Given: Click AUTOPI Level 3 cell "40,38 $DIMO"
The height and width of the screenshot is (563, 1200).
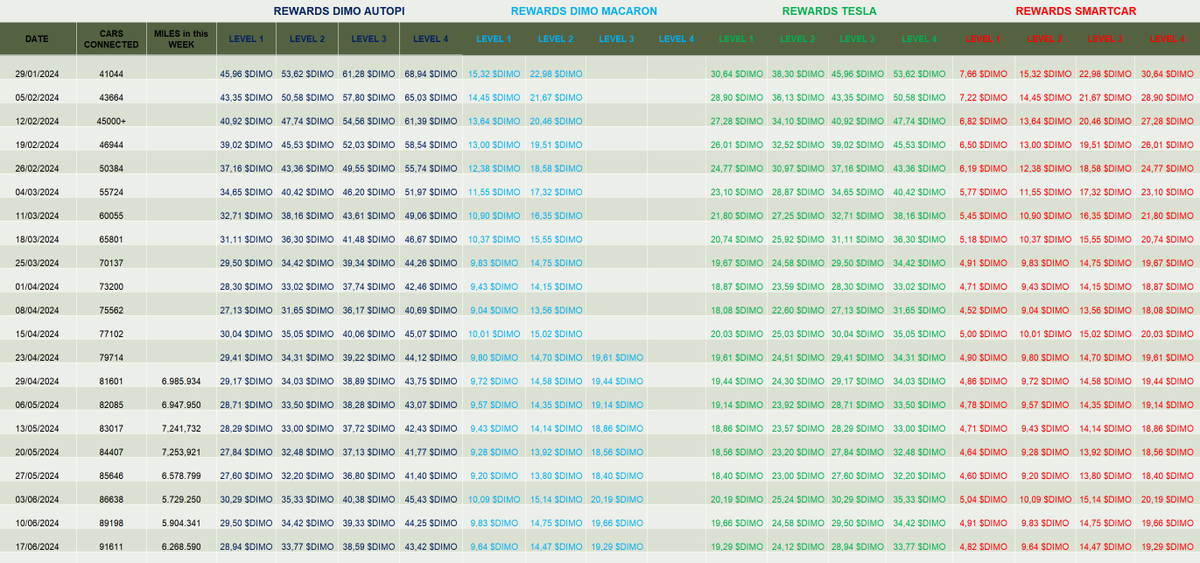Looking at the screenshot, I should tap(369, 499).
